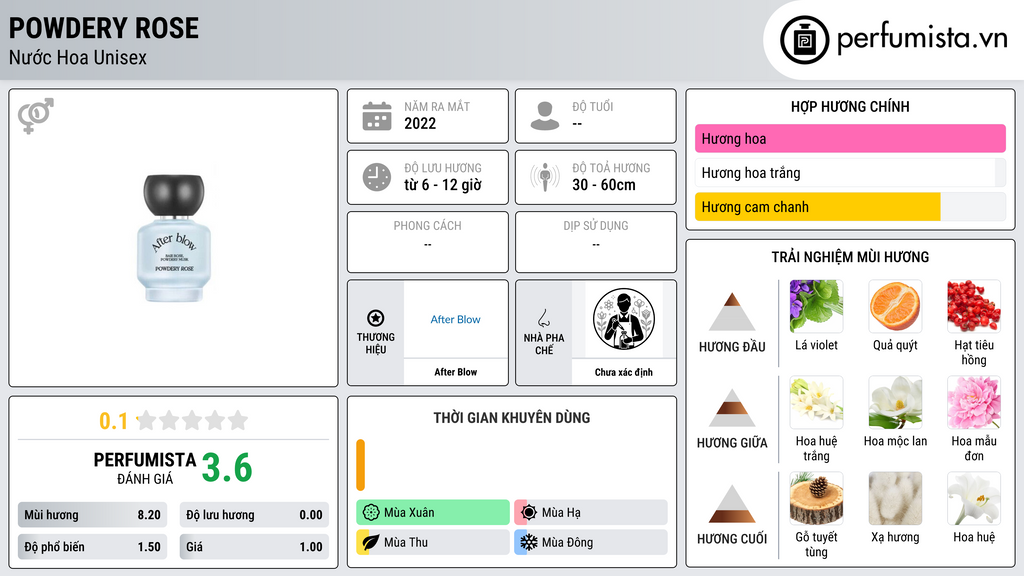Click the Chưa xác định perfumer label

pos(624,372)
